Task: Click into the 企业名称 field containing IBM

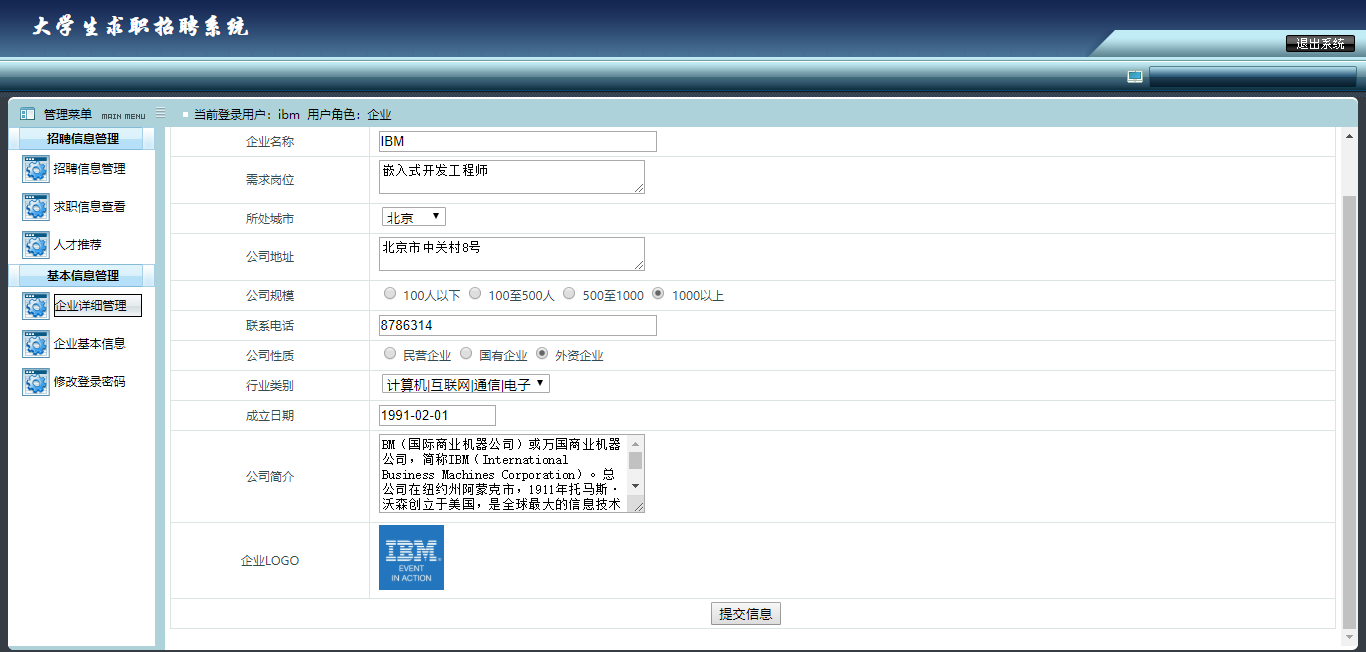Action: coord(518,141)
